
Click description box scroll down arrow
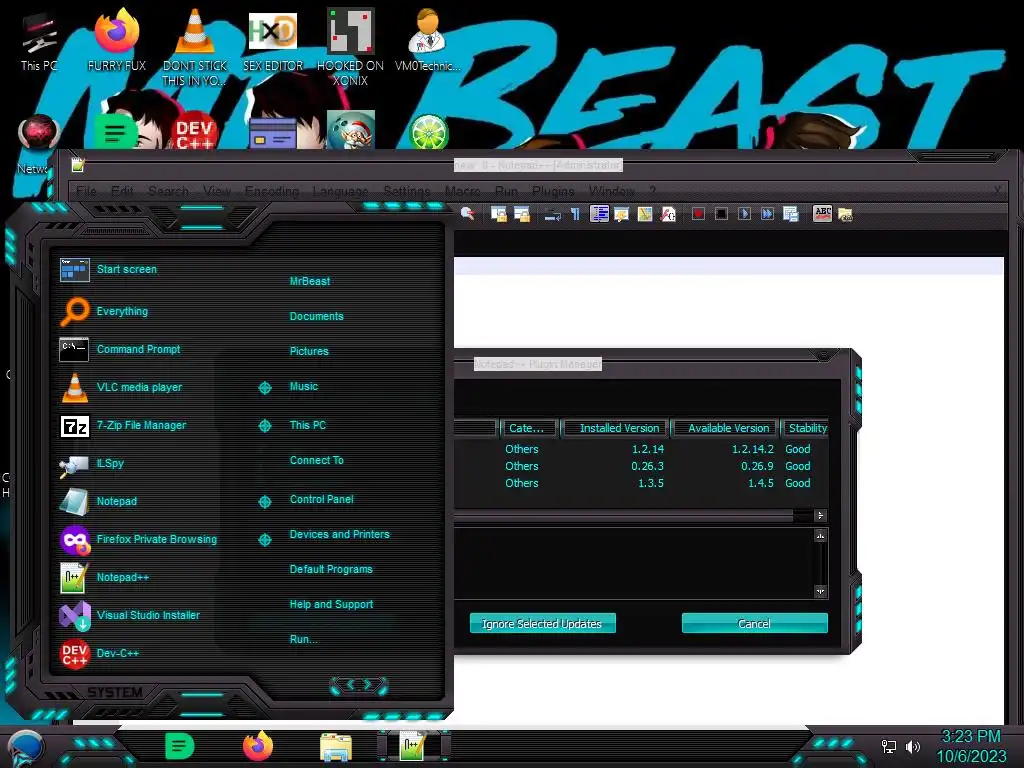click(820, 592)
